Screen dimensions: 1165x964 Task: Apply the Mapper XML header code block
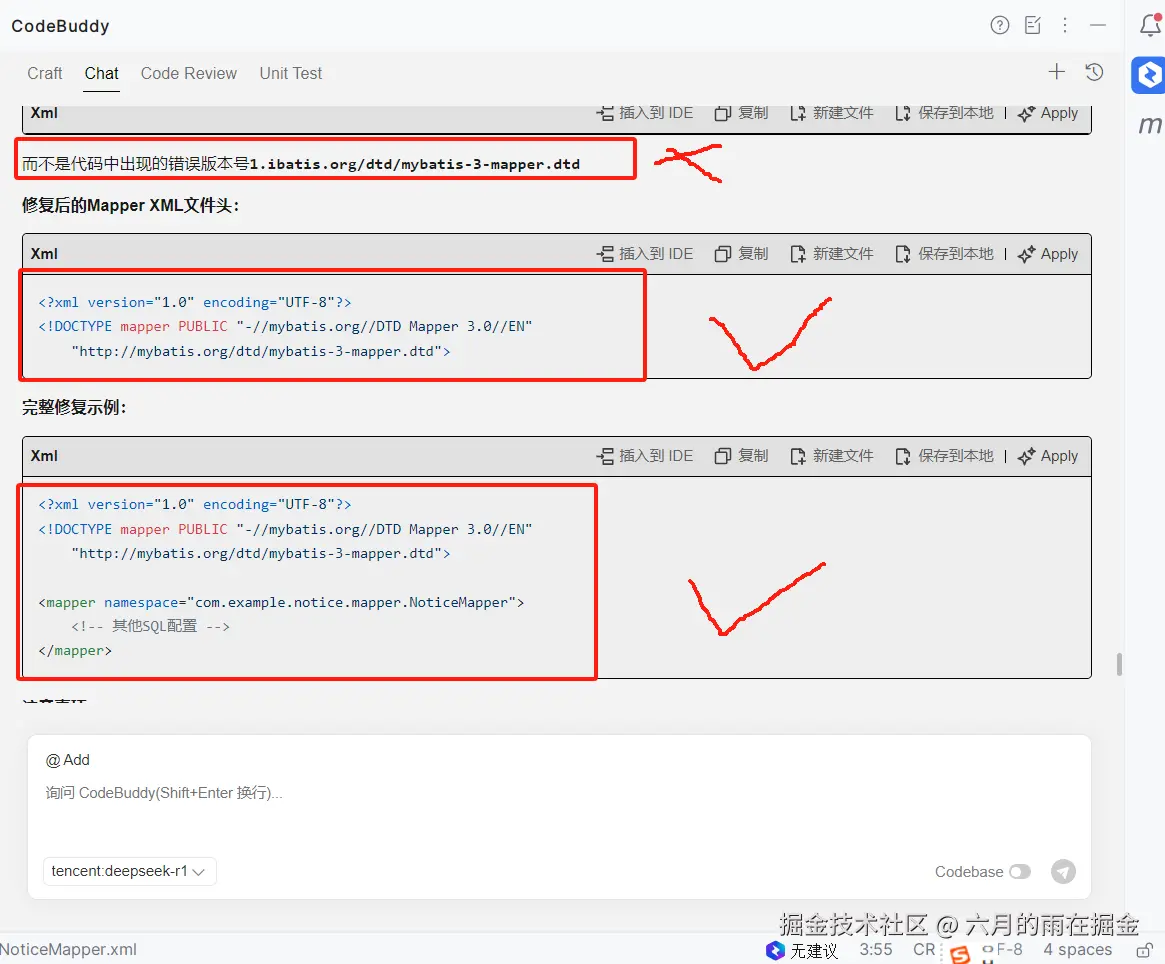[1048, 254]
